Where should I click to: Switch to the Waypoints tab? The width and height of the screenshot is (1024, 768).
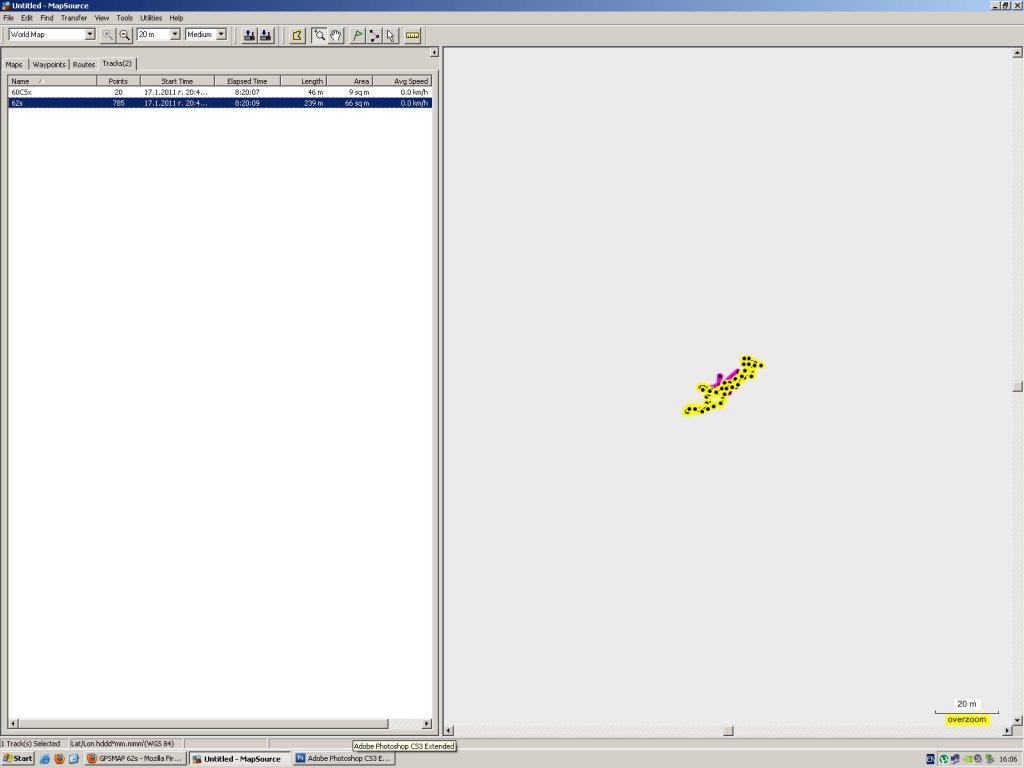(x=49, y=65)
